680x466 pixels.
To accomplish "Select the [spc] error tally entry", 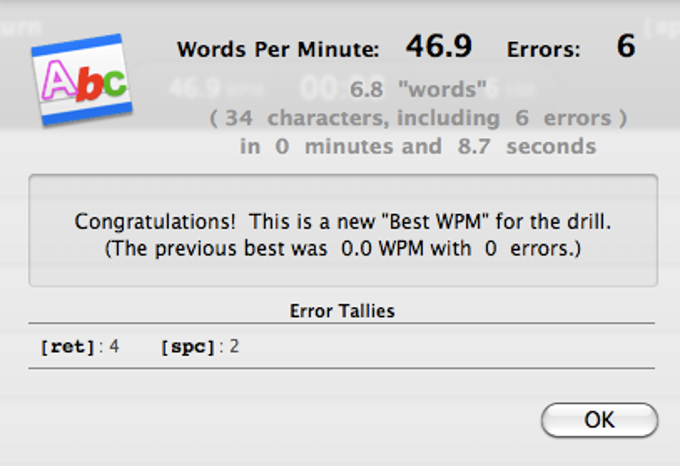I will point(200,346).
